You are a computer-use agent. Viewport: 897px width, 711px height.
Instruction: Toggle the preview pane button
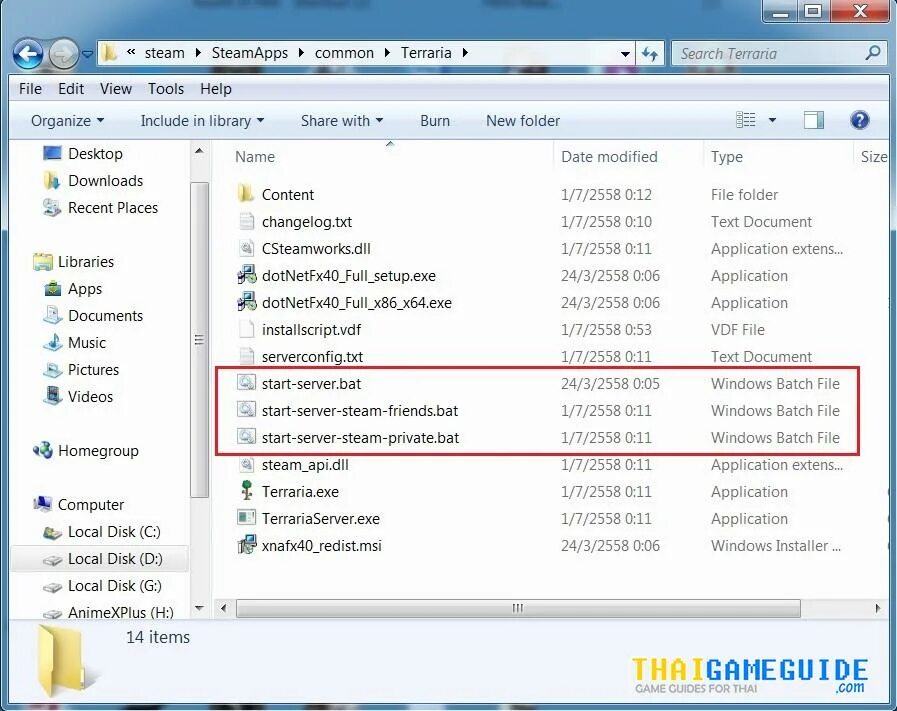pyautogui.click(x=813, y=120)
